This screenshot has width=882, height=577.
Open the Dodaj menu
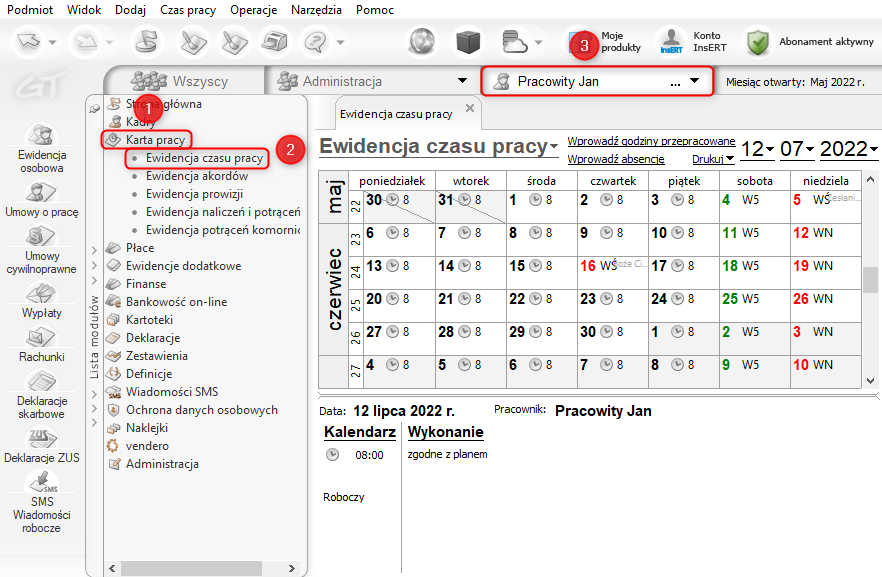coord(130,10)
